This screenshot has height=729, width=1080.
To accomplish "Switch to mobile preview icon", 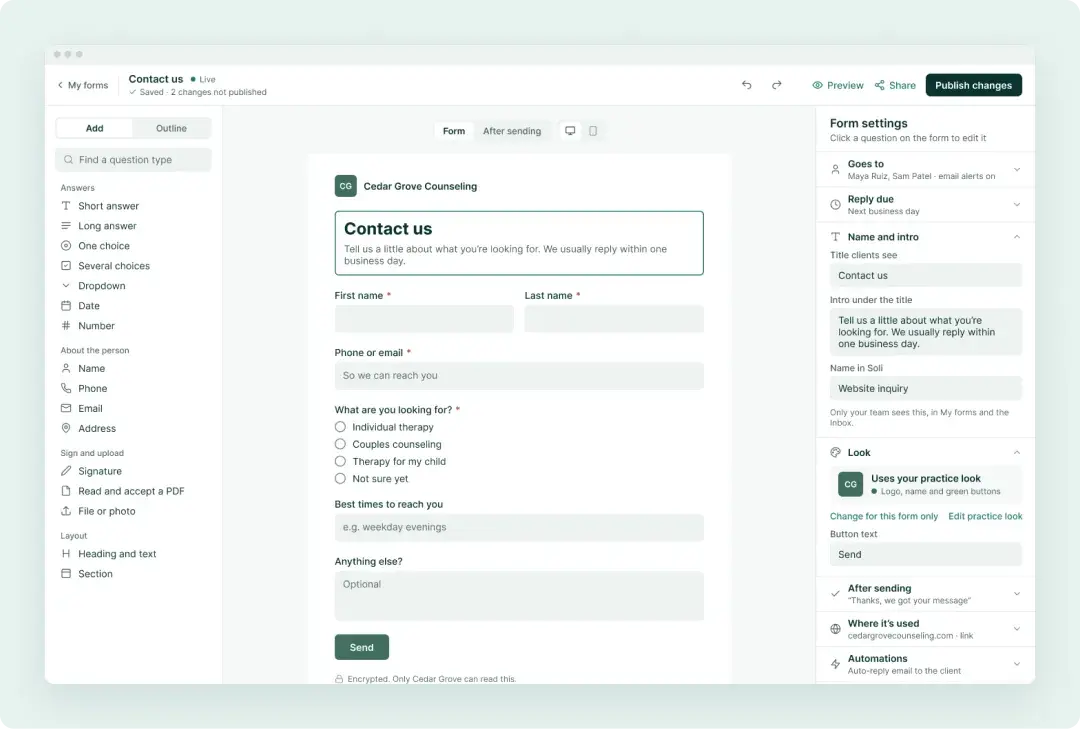I will (x=593, y=131).
